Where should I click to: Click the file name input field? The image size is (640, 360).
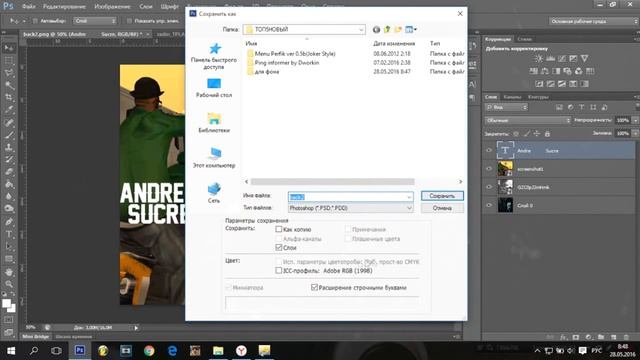(x=350, y=197)
